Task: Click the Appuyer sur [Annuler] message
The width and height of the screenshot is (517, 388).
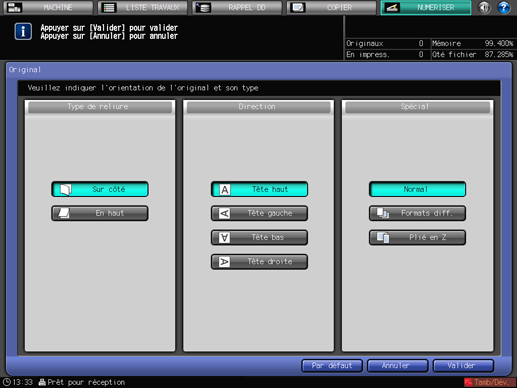Action: coord(109,36)
